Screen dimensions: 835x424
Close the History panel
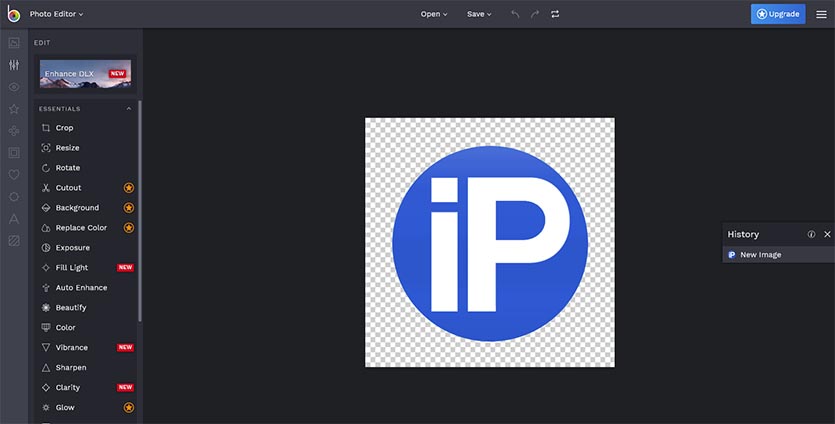click(x=827, y=234)
